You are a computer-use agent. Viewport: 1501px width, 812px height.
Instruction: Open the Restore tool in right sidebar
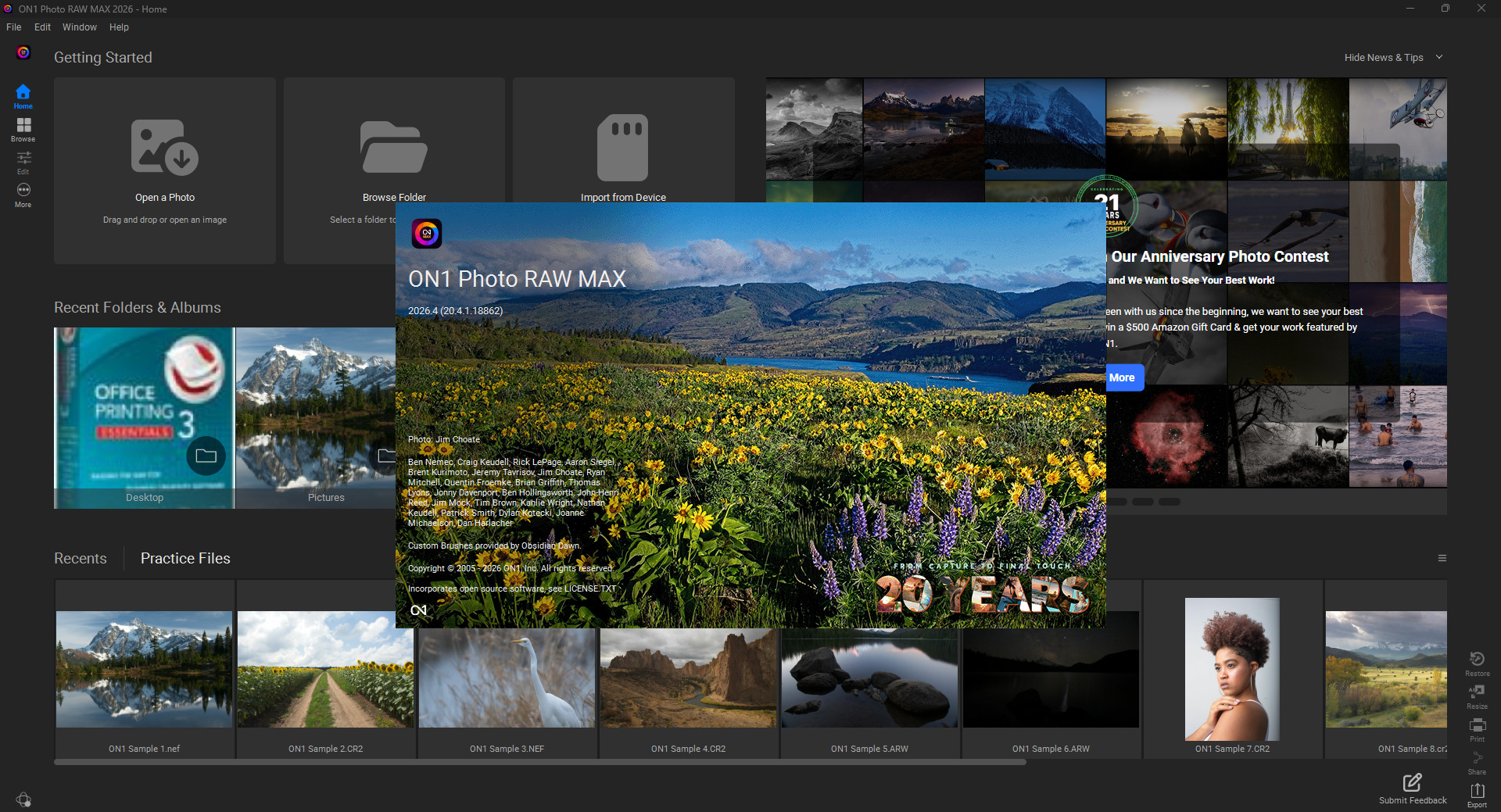[1477, 664]
